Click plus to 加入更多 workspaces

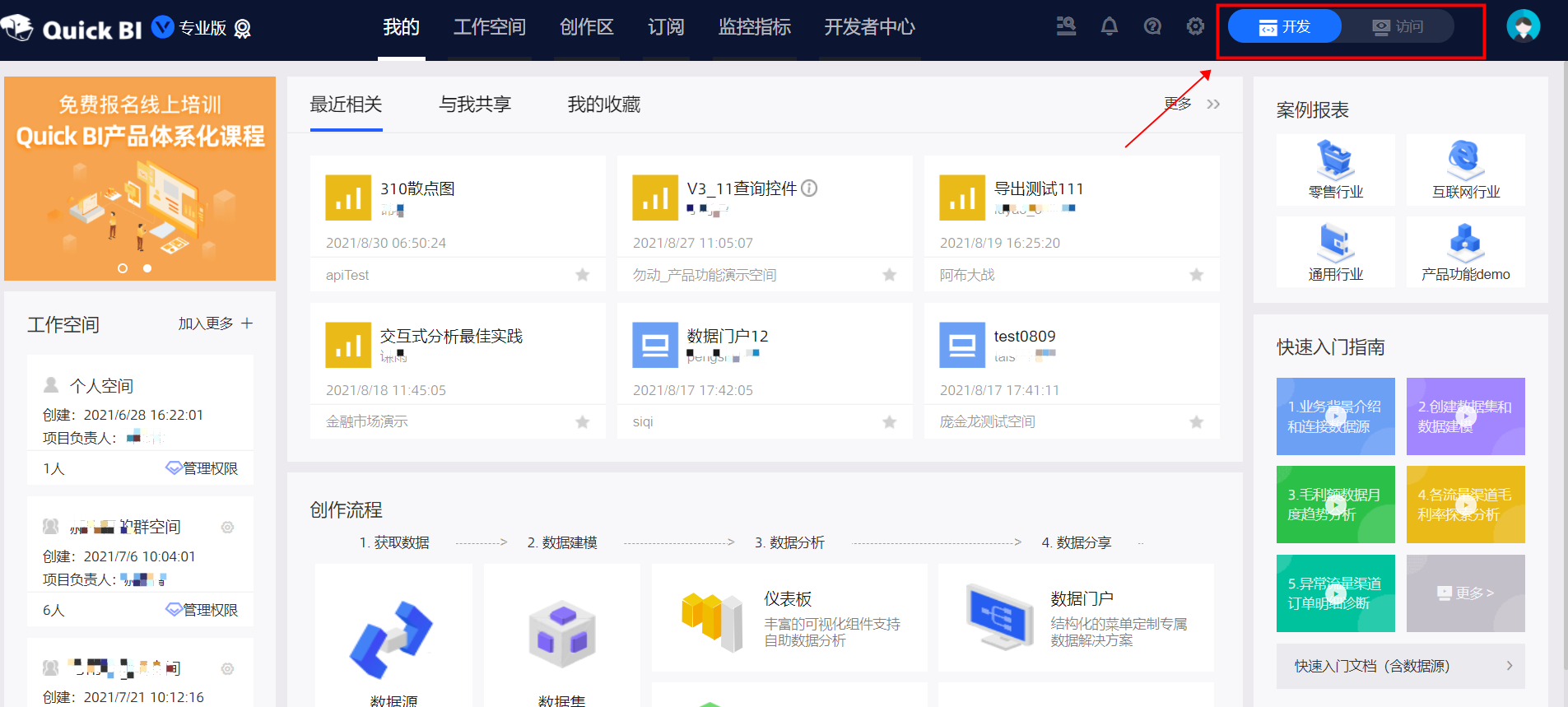[247, 323]
